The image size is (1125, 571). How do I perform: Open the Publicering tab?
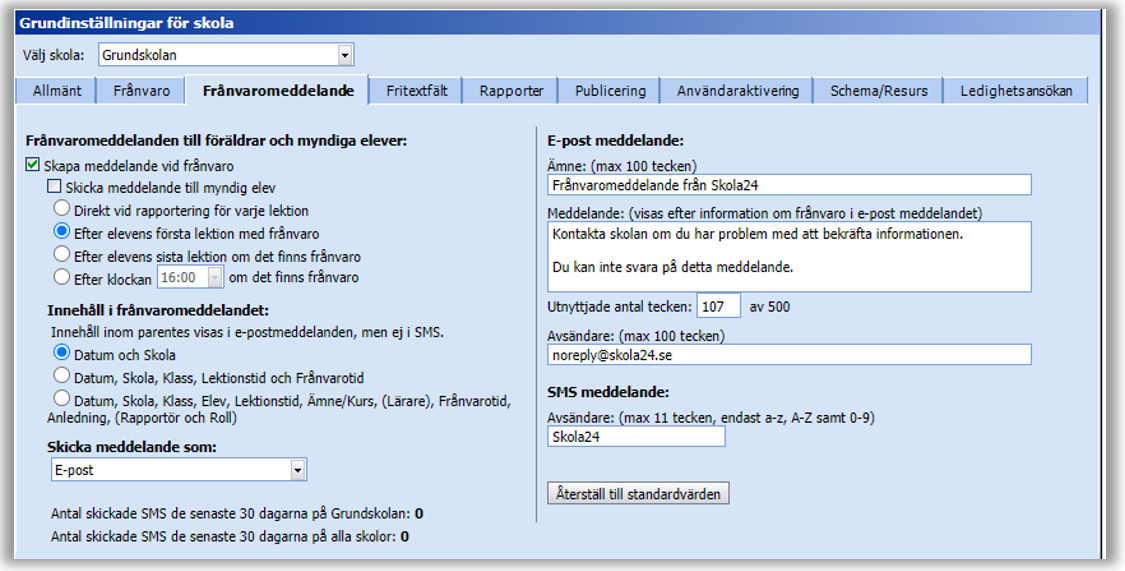[x=610, y=91]
